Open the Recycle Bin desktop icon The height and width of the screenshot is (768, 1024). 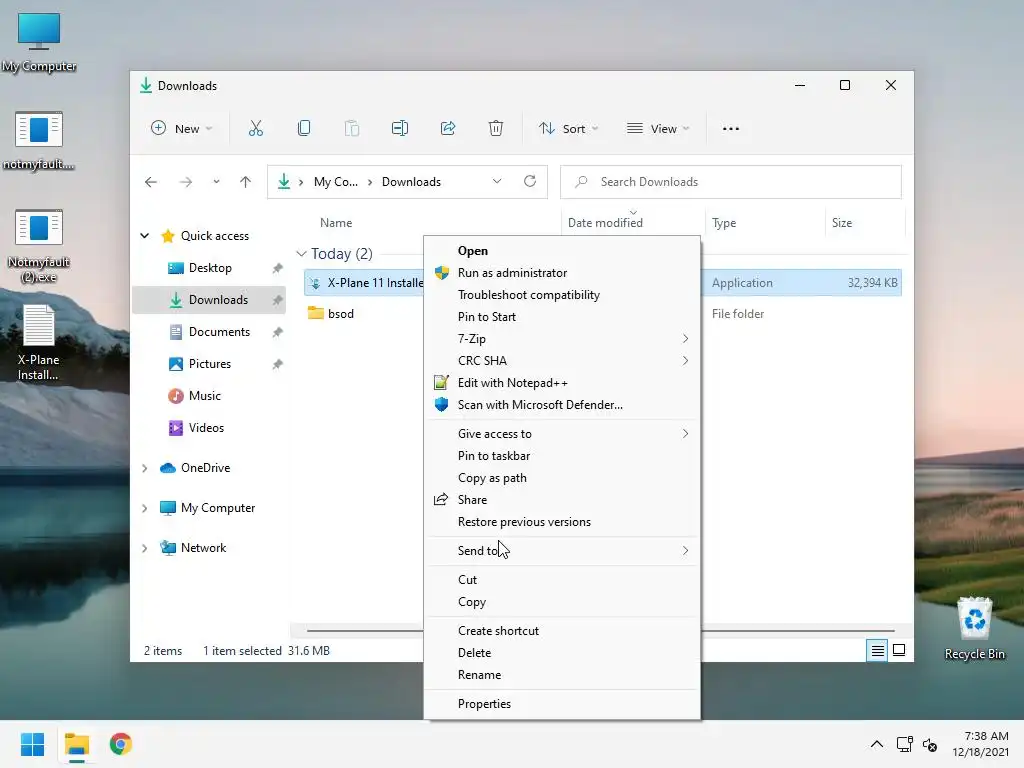[974, 628]
